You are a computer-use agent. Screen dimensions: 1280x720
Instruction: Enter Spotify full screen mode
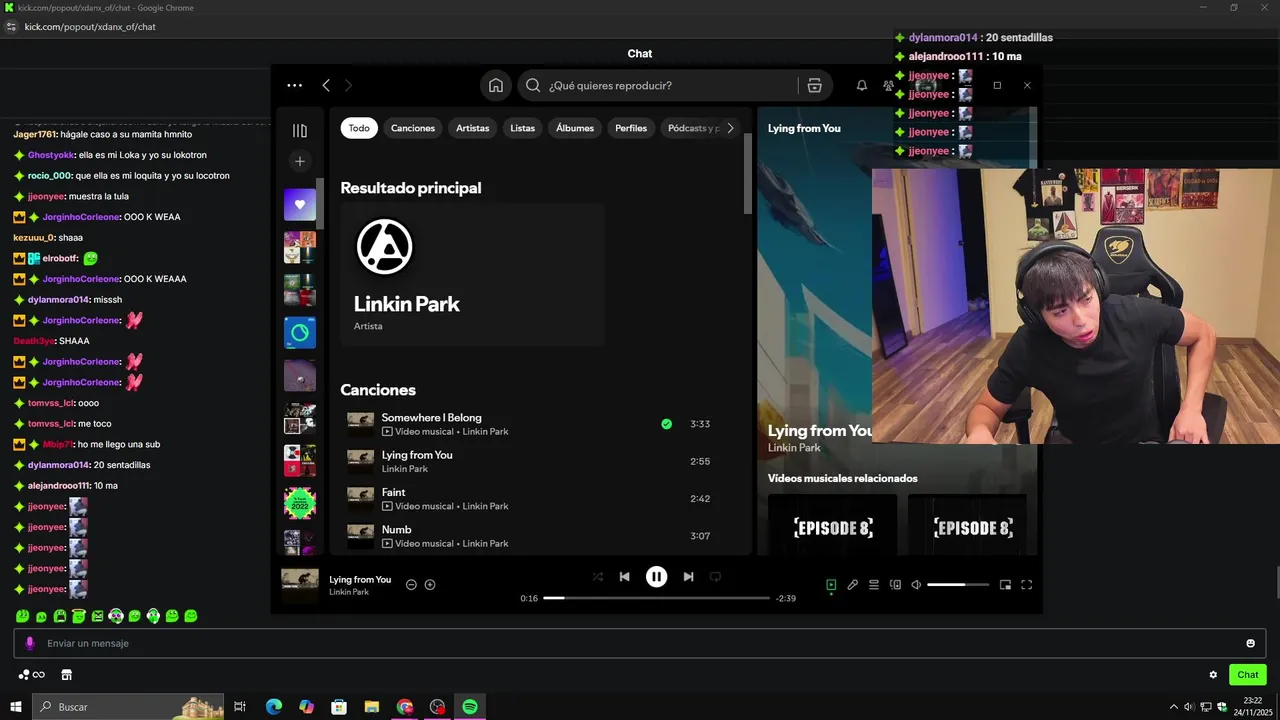[x=1026, y=585]
